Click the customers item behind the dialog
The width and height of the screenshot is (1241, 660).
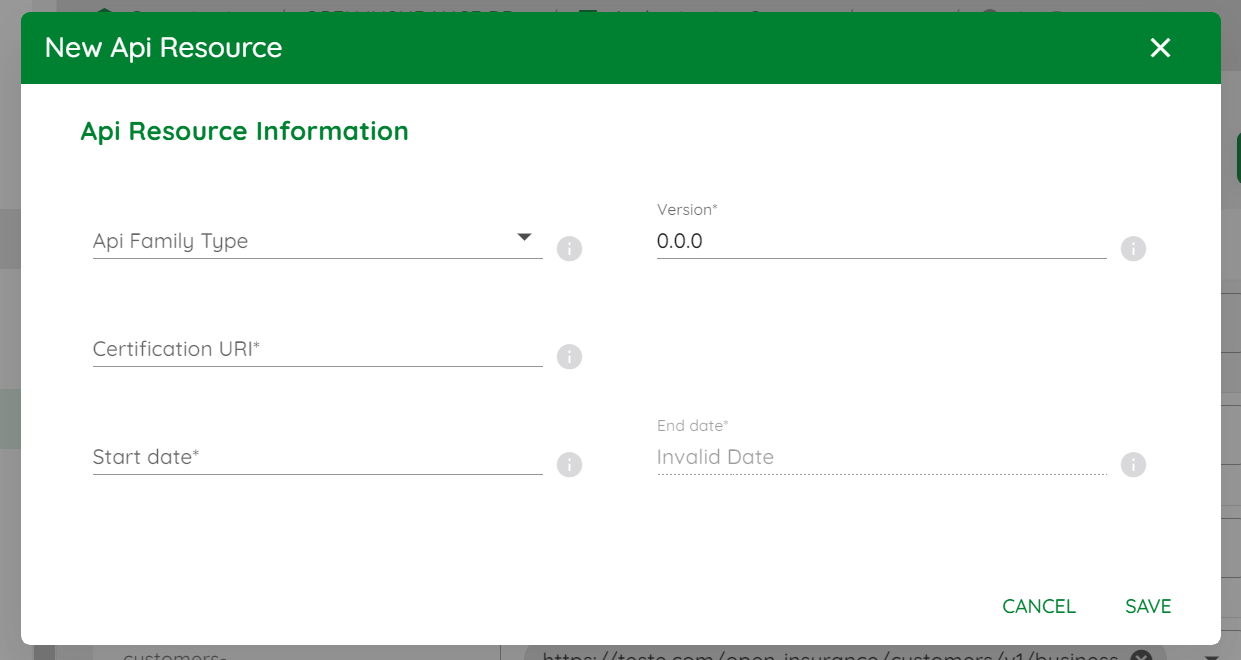(175, 656)
